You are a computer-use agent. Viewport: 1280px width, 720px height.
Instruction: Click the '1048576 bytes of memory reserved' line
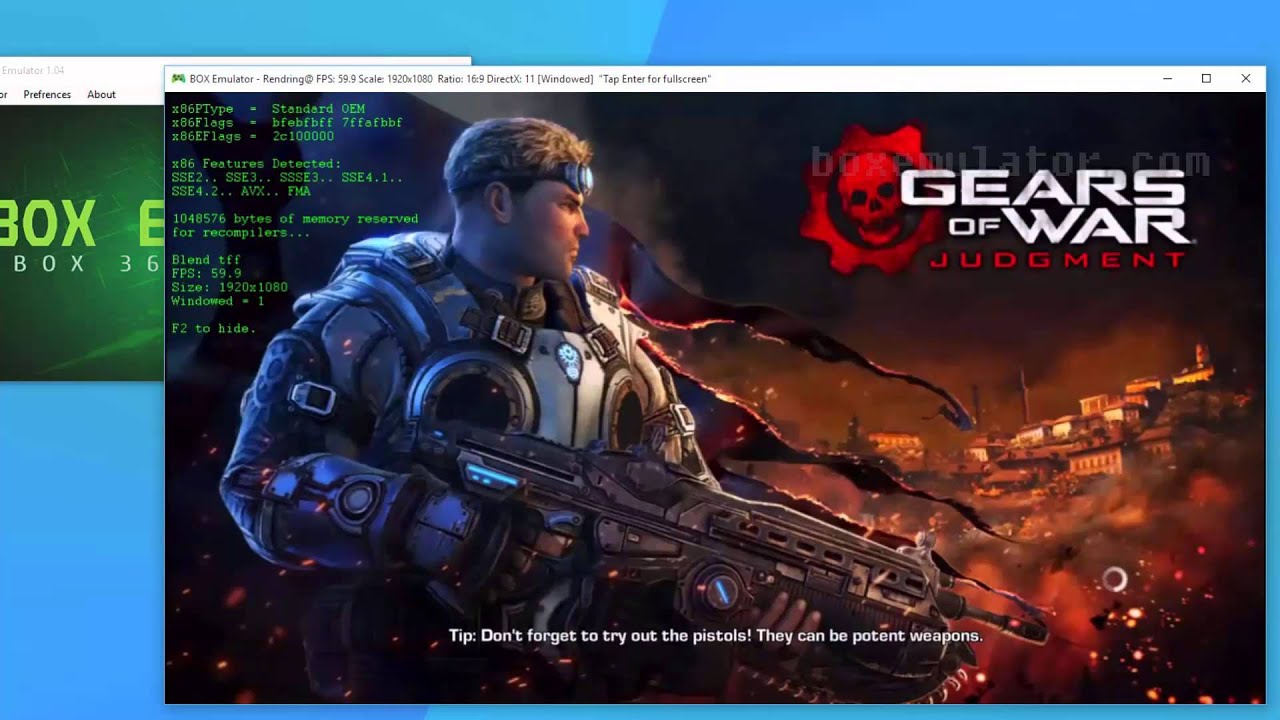point(295,218)
